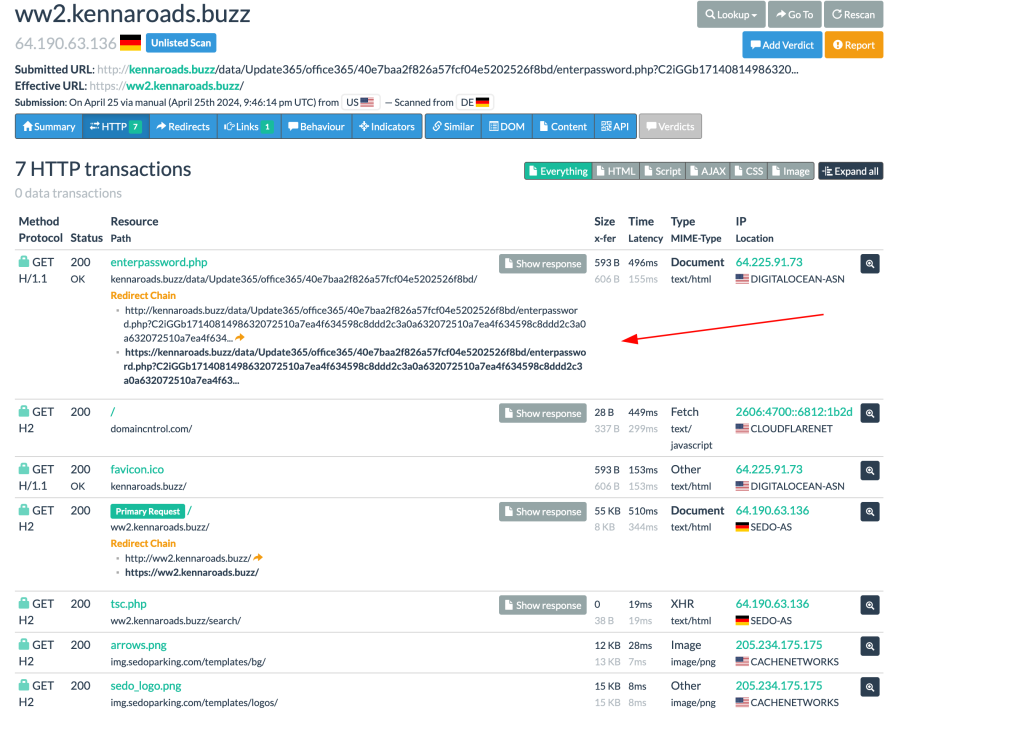Click IP 64.225.91.73 in enterpassword.php row
1024x732 pixels.
pyautogui.click(x=769, y=262)
